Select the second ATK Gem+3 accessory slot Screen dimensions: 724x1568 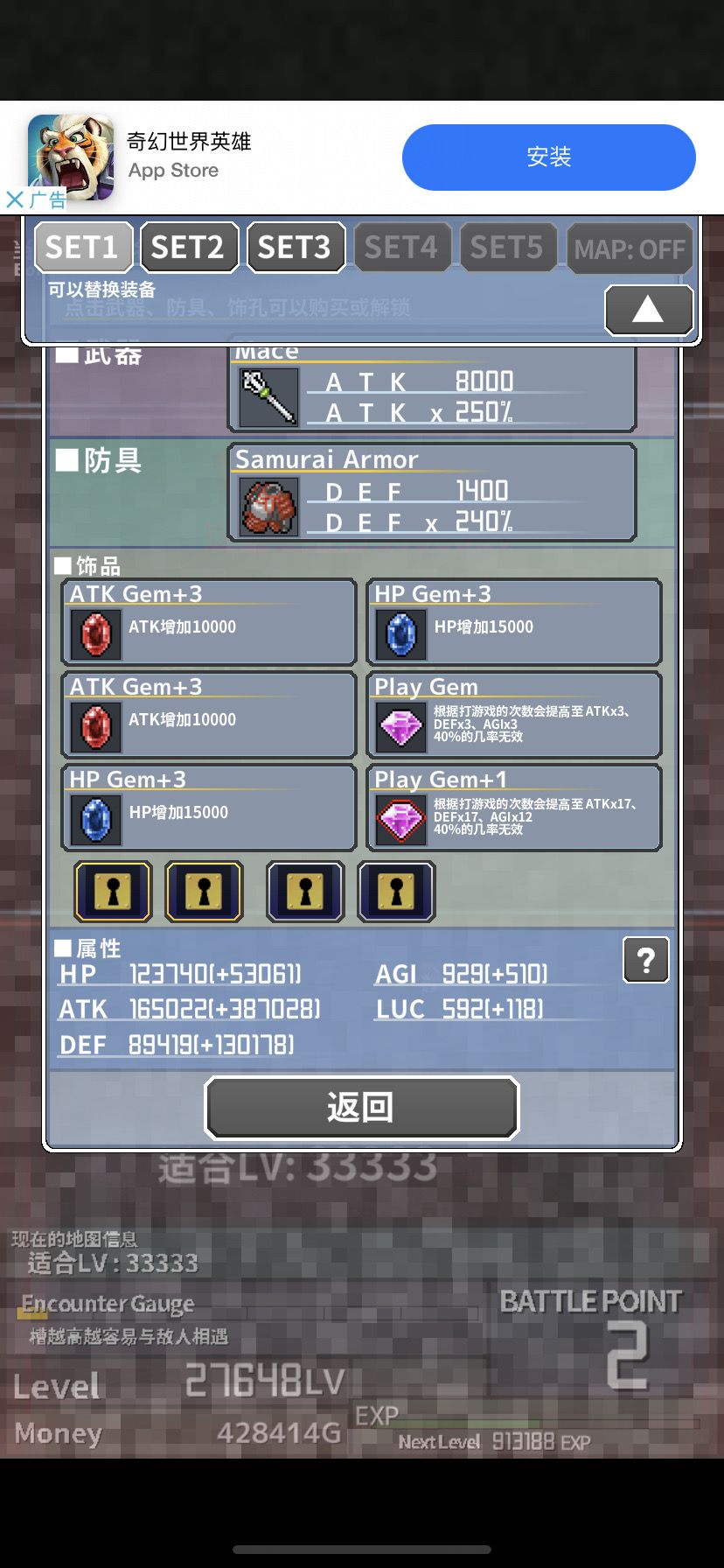pyautogui.click(x=209, y=715)
